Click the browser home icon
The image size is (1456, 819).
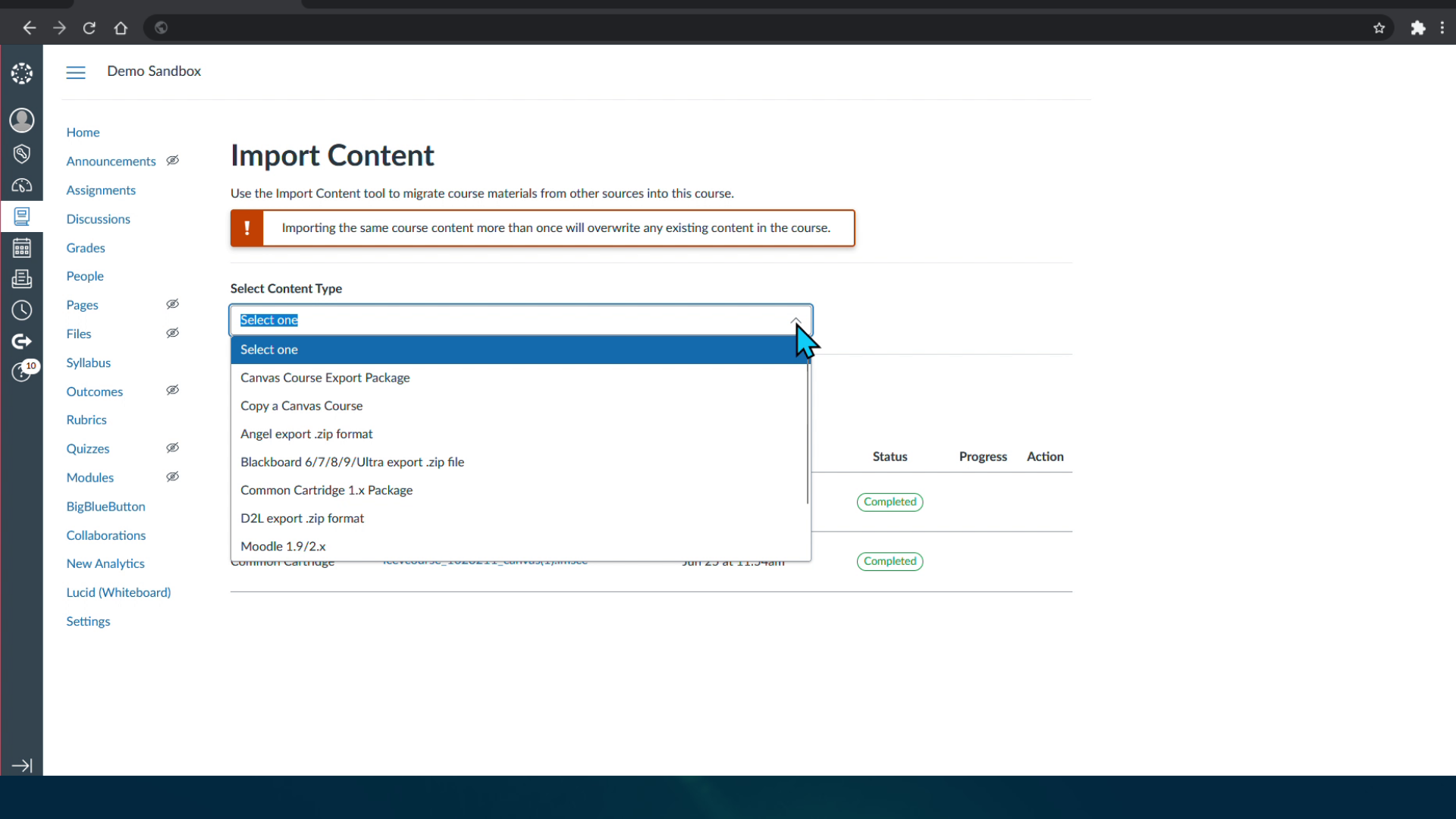click(x=121, y=28)
